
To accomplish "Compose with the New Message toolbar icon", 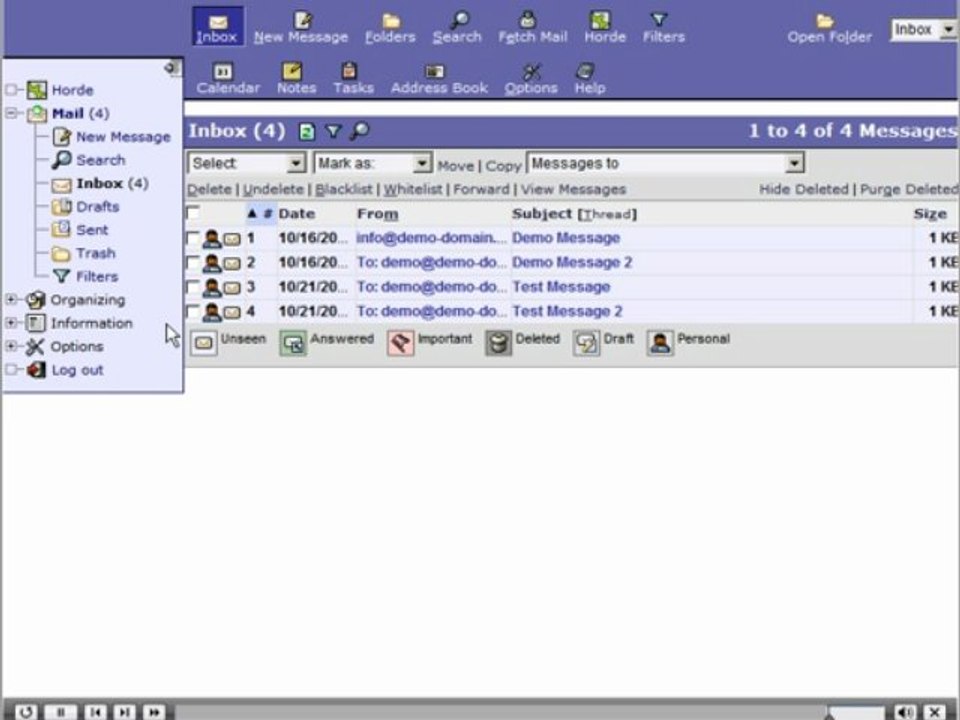I will coord(302,21).
